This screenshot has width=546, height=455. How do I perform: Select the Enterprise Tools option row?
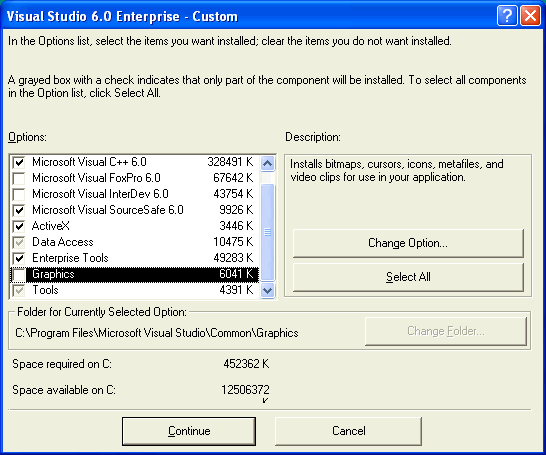(x=134, y=258)
